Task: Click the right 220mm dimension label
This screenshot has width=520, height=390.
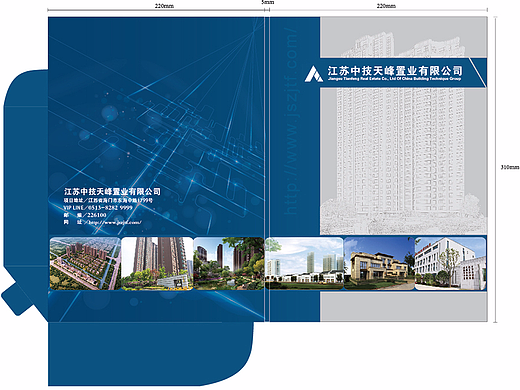Action: [x=386, y=6]
